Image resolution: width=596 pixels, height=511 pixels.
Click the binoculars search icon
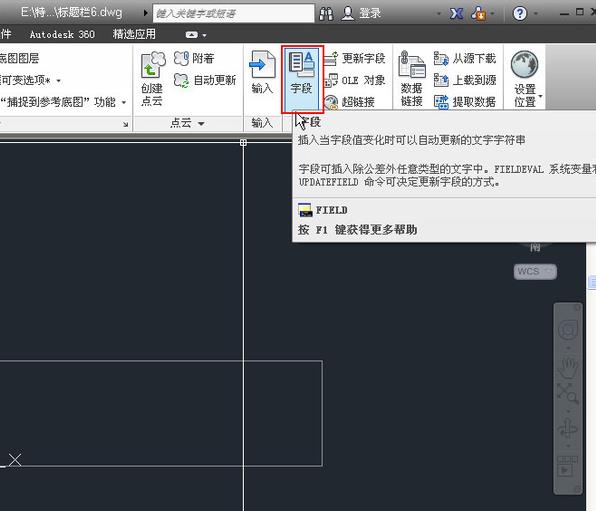[x=326, y=14]
